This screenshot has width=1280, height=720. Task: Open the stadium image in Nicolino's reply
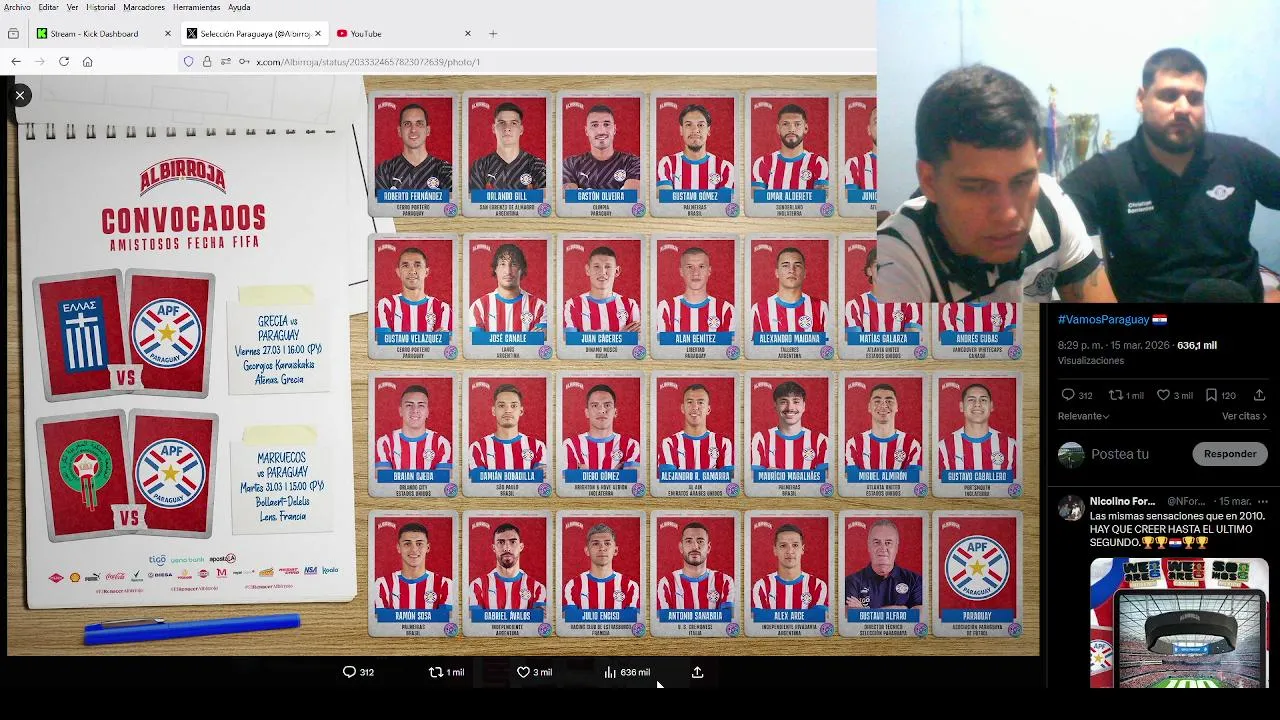click(1179, 622)
